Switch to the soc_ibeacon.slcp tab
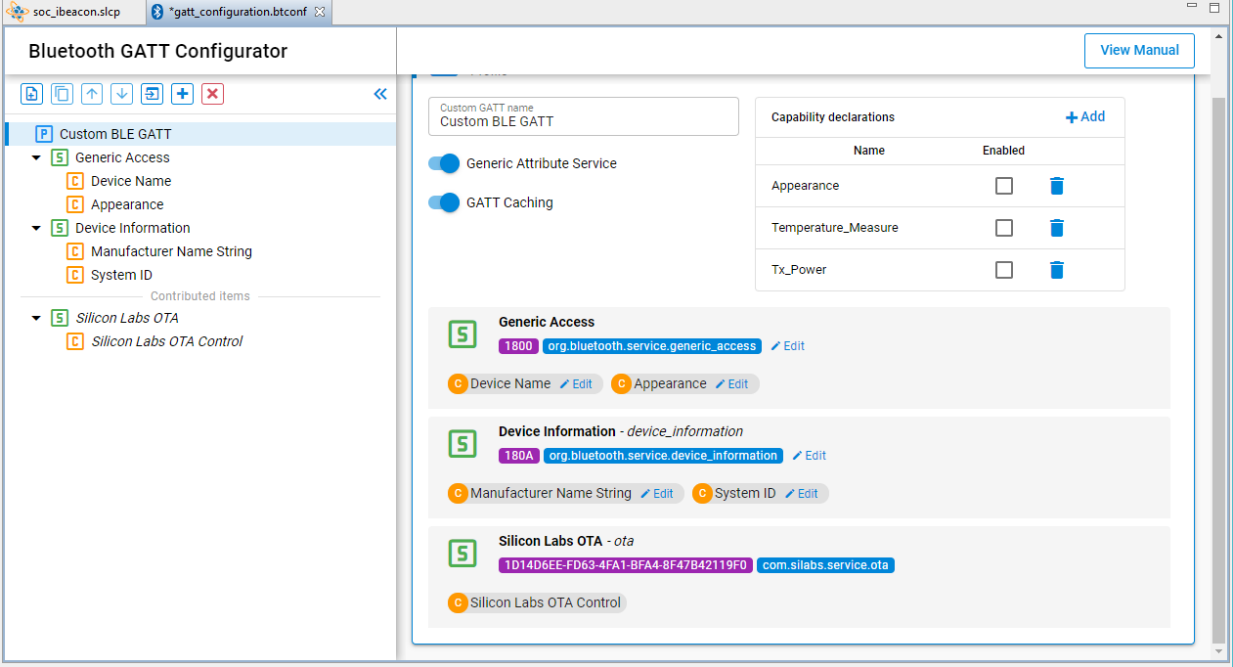1233x667 pixels. 74,12
